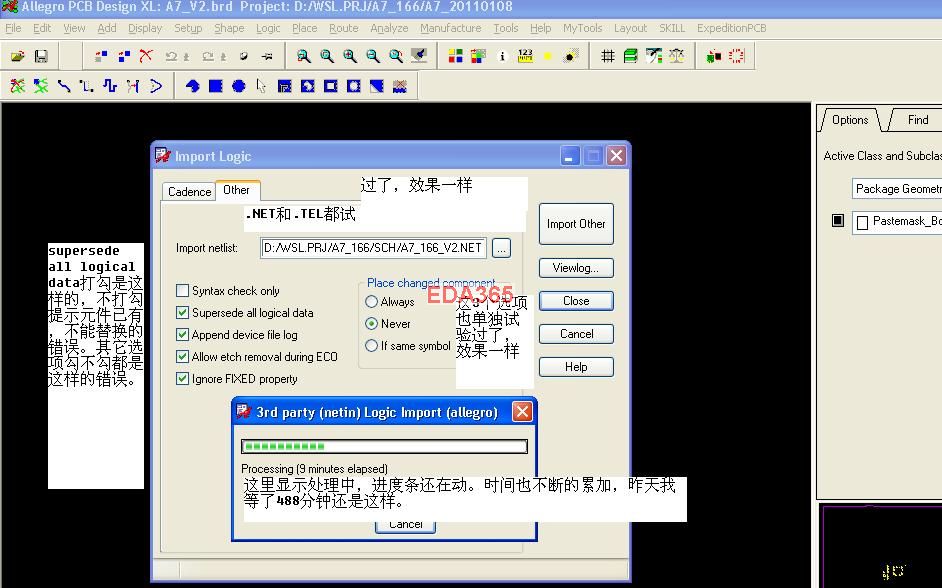
Task: Toggle the Ignore FIXED property checkbox
Action: click(183, 379)
